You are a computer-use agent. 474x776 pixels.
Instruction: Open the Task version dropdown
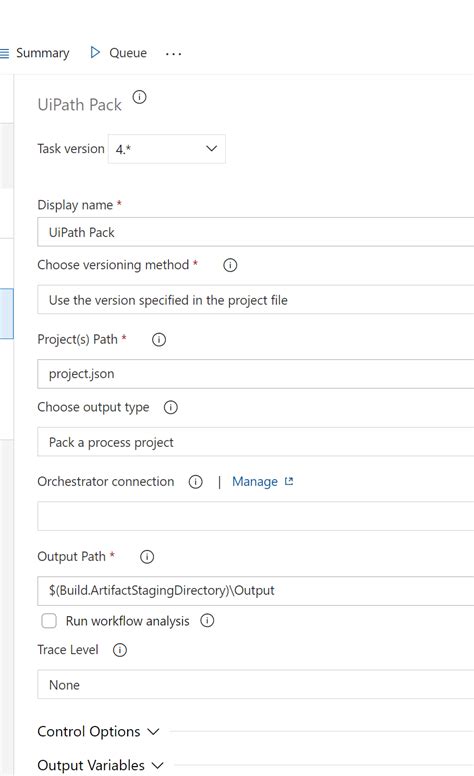click(x=167, y=149)
